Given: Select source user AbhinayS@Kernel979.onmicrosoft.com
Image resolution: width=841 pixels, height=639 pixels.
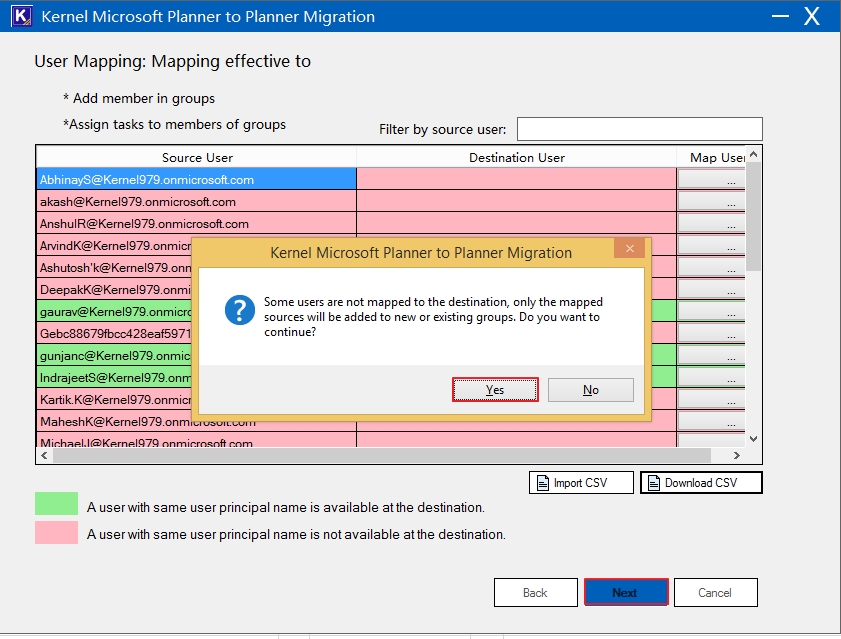Looking at the screenshot, I should (196, 179).
